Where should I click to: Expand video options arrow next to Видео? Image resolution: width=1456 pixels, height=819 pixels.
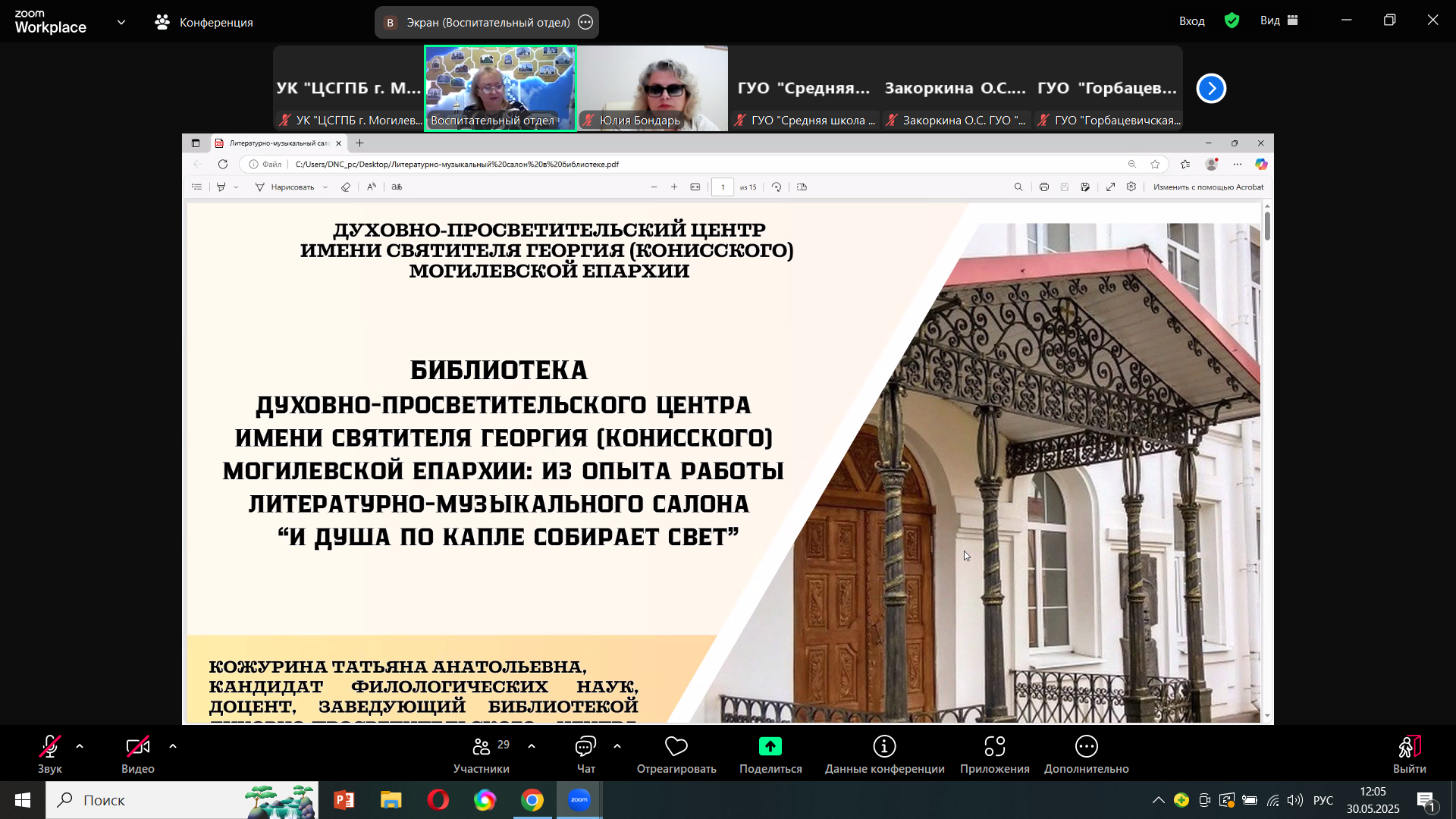click(173, 746)
